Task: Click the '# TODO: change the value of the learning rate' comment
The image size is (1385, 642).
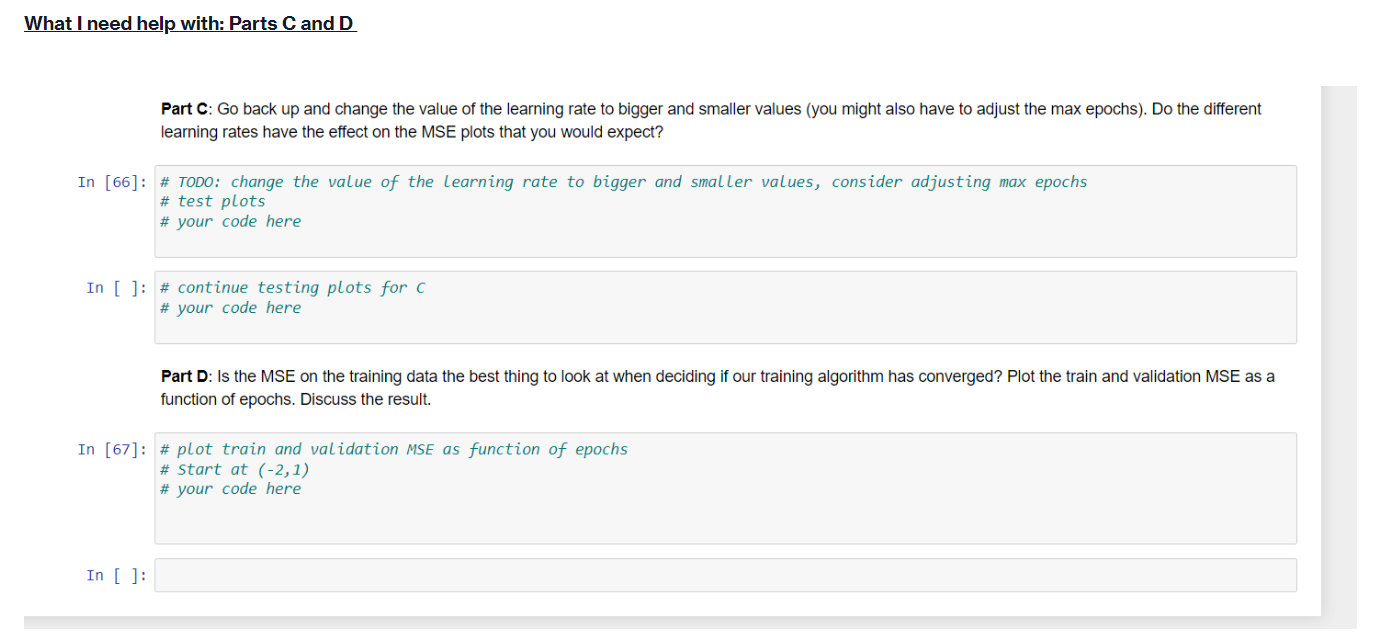Action: (623, 181)
